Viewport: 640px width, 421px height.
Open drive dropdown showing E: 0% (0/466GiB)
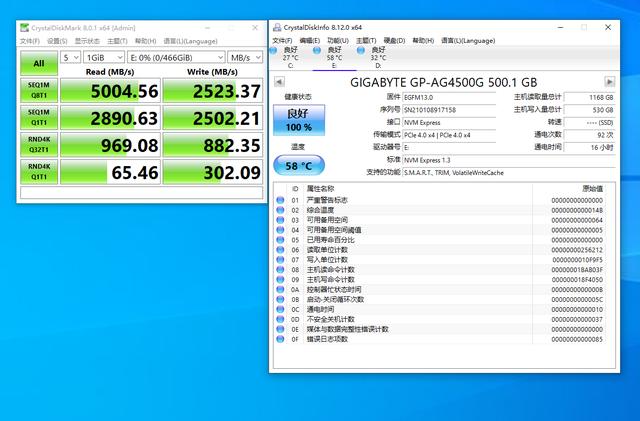coord(176,58)
